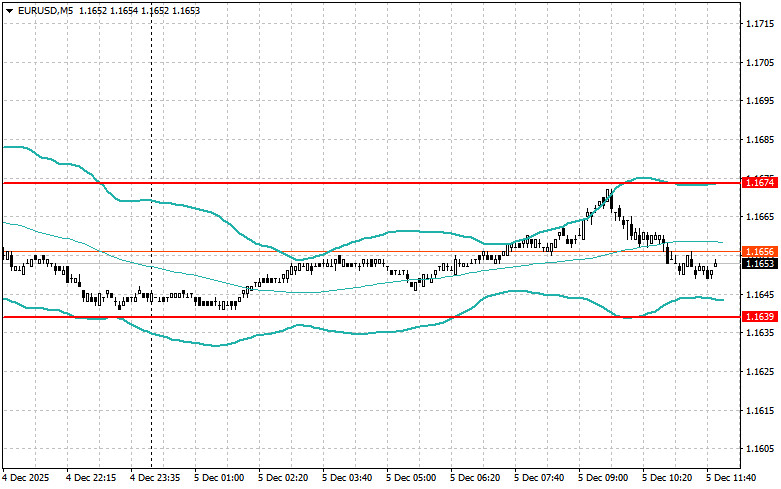Click the 4 Dec 2025 time label
The image size is (781, 489).
click(x=26, y=478)
